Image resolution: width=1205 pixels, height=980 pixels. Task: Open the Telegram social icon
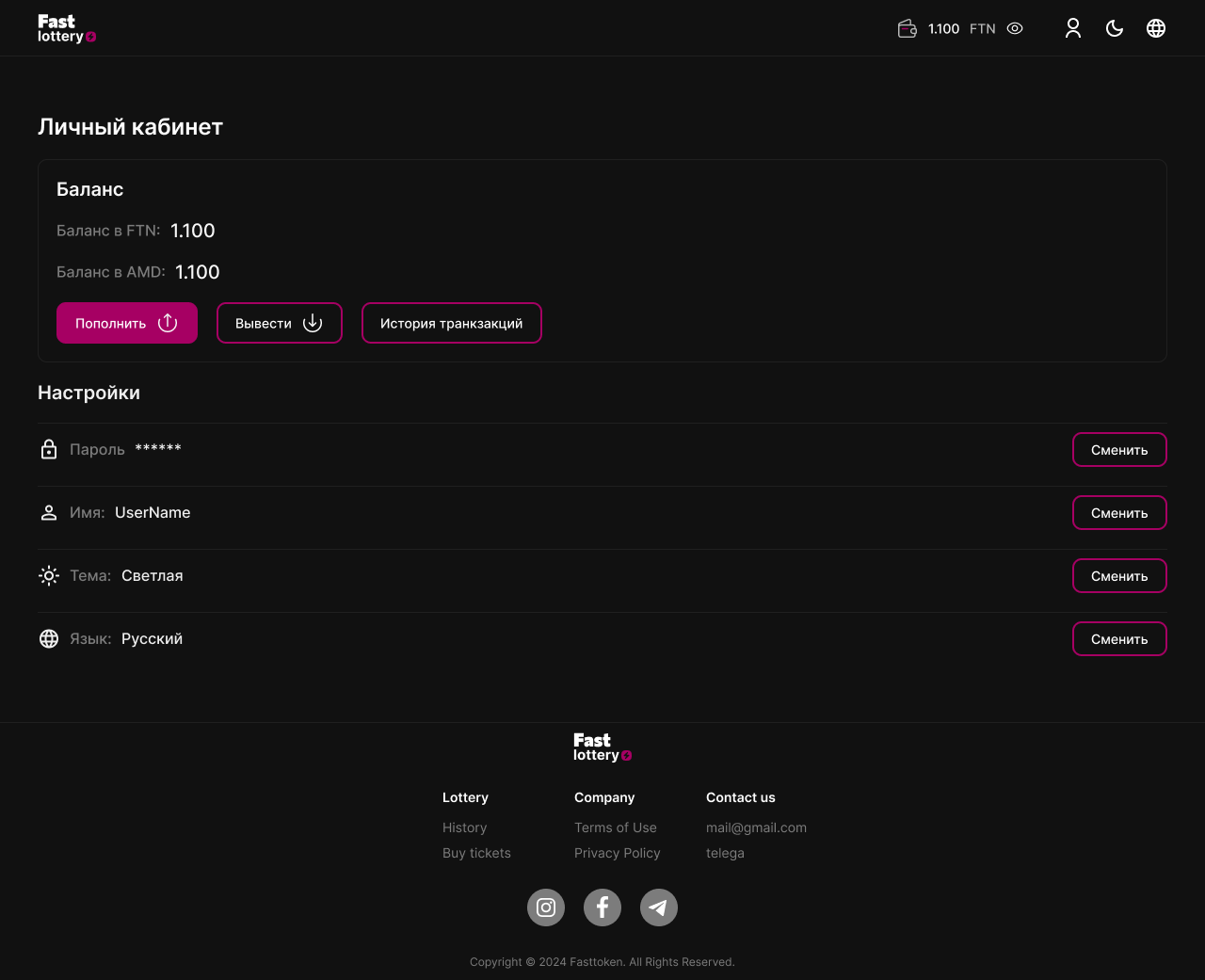[x=659, y=908]
